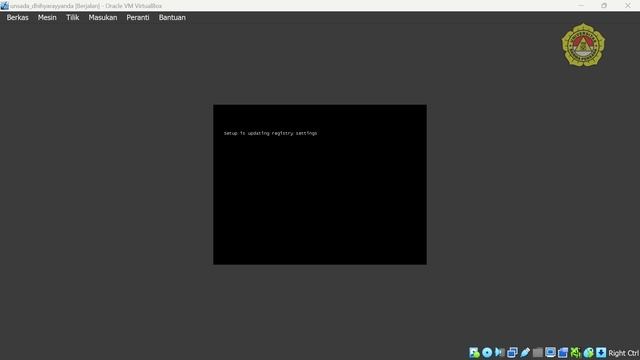The width and height of the screenshot is (640, 360).
Task: Open the Mesin menu
Action: coord(47,18)
